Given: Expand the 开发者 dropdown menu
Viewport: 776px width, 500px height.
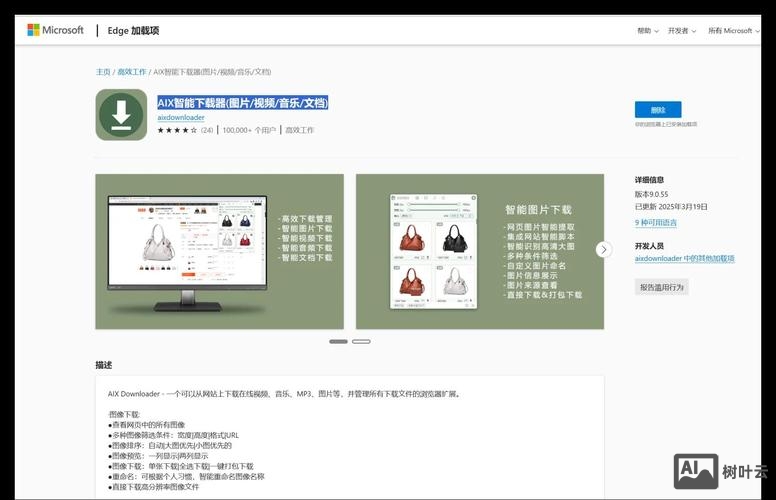Looking at the screenshot, I should [x=681, y=31].
